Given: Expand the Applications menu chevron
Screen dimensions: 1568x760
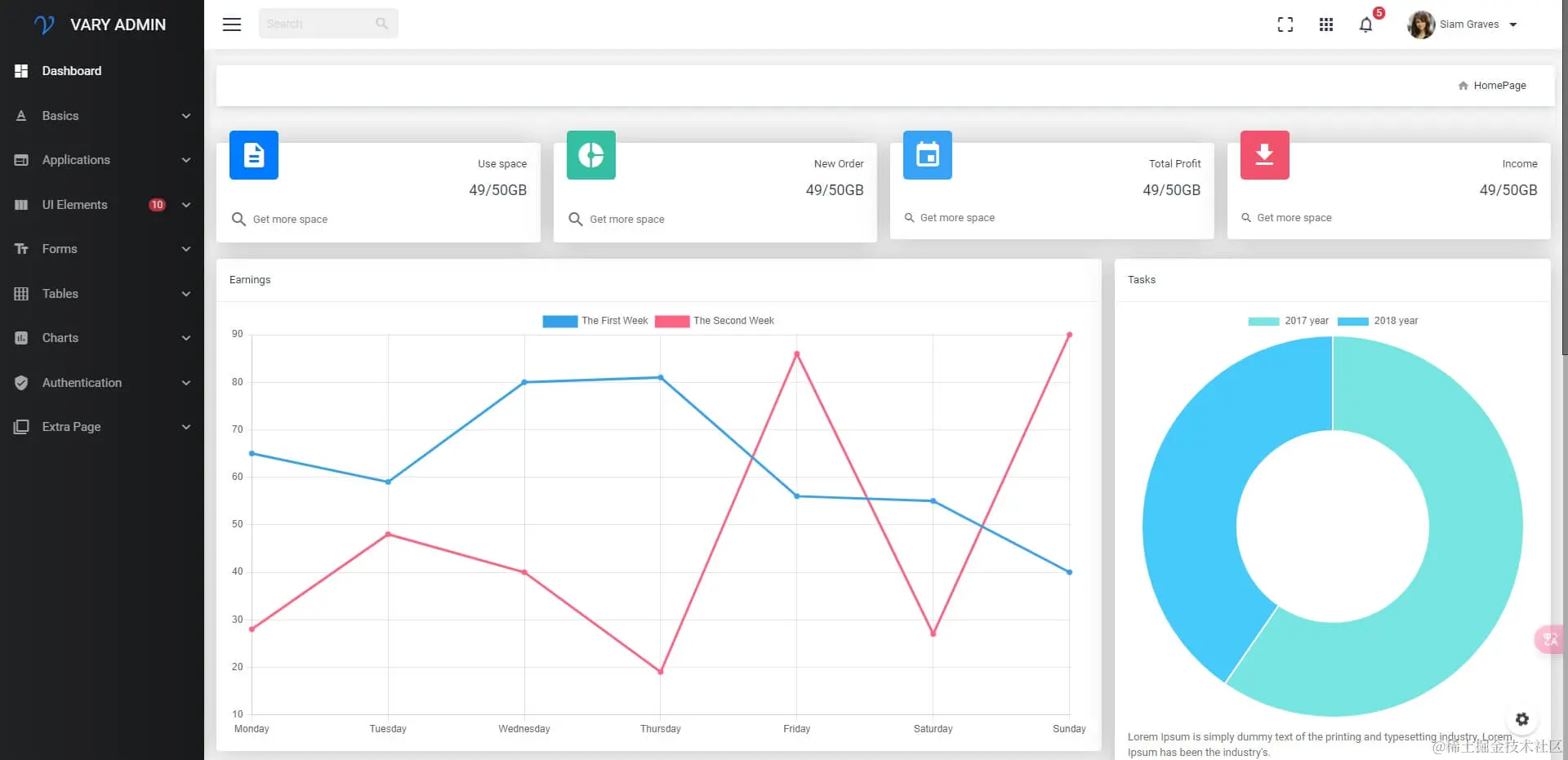Looking at the screenshot, I should click(186, 160).
